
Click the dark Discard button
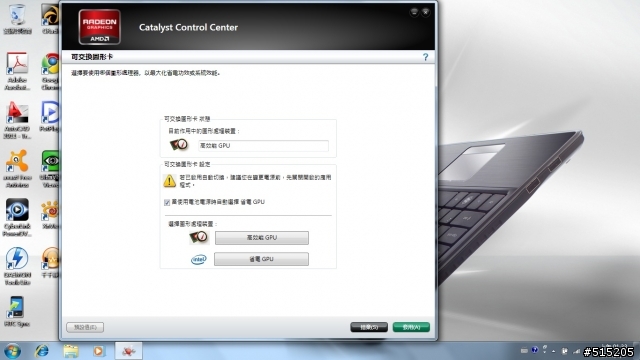[369, 327]
